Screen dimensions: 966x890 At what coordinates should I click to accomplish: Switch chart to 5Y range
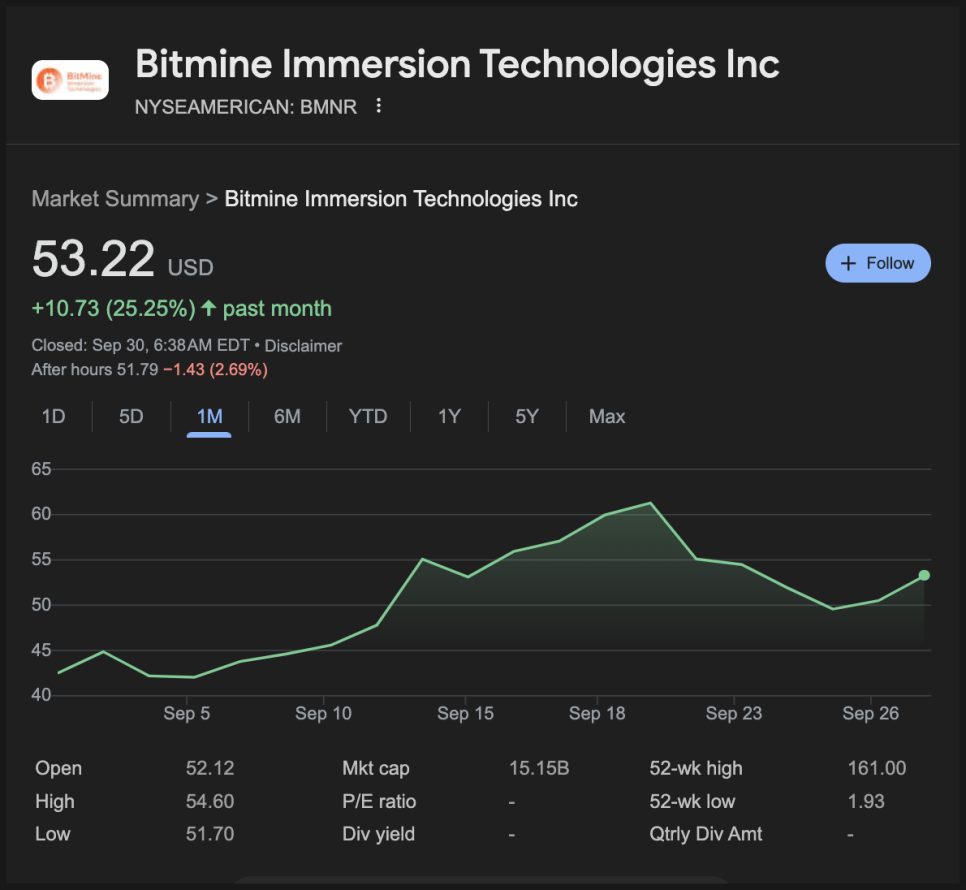527,416
